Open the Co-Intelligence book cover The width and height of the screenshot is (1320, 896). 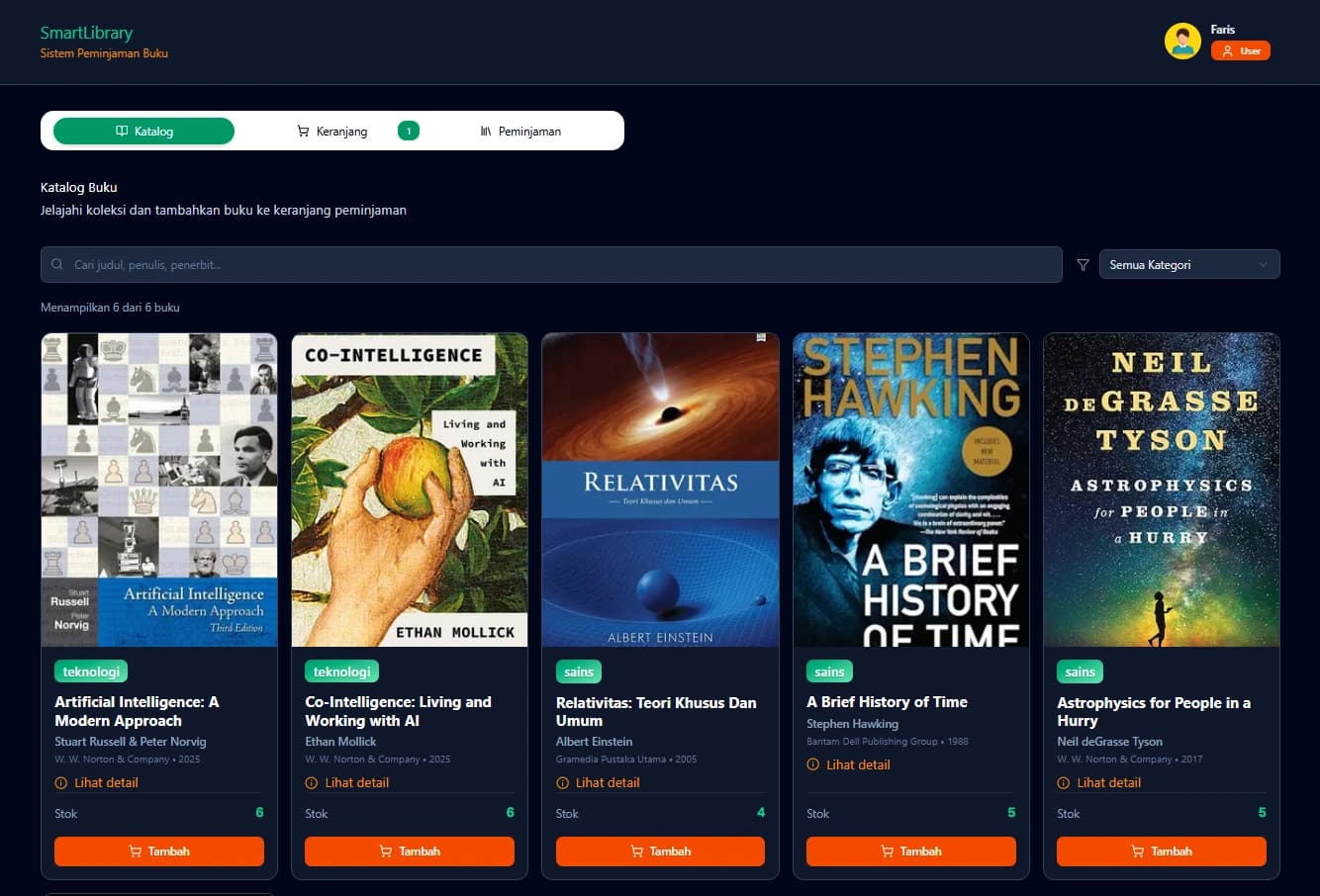click(x=410, y=490)
